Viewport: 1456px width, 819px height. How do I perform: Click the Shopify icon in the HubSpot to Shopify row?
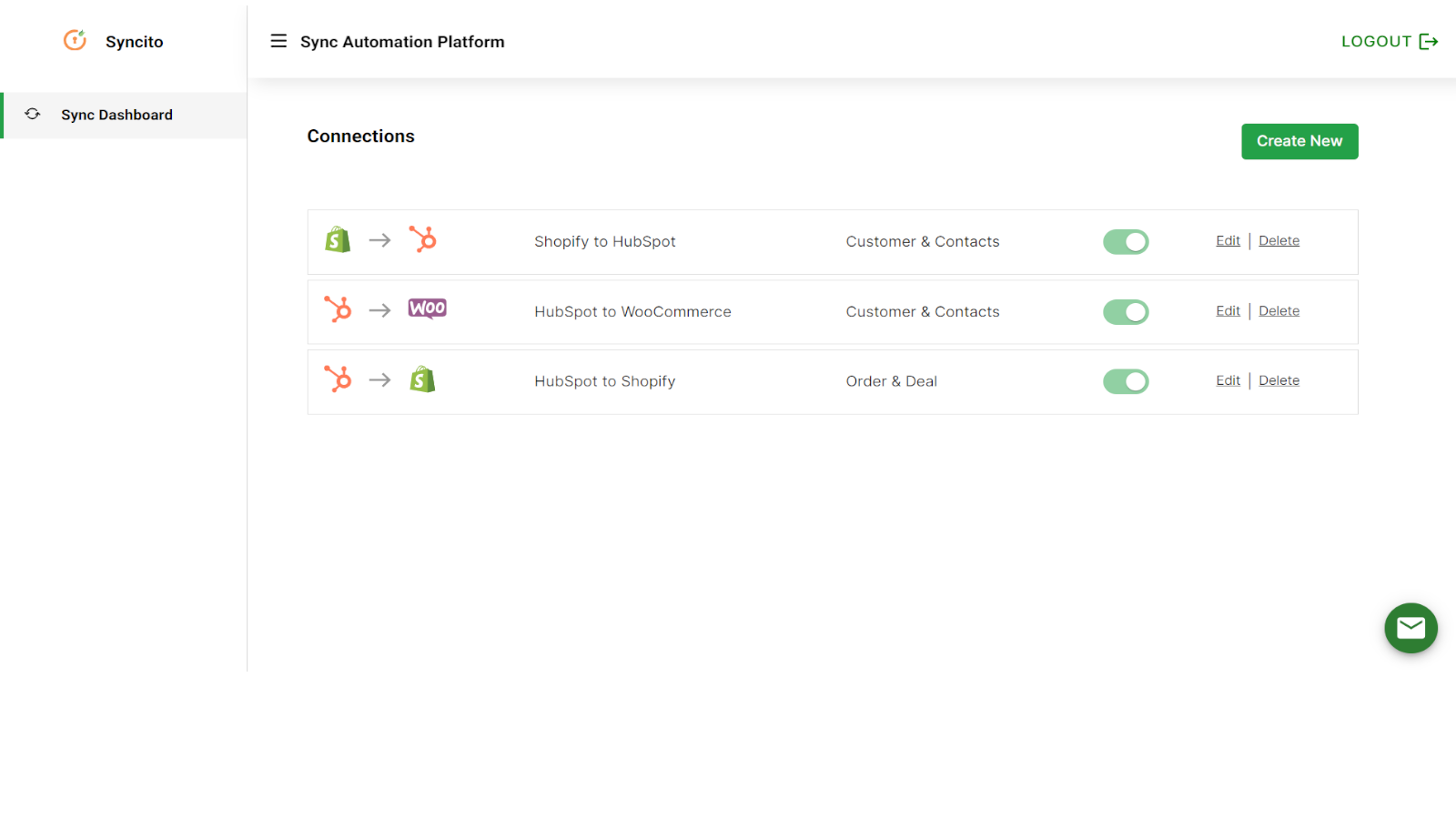pos(424,379)
